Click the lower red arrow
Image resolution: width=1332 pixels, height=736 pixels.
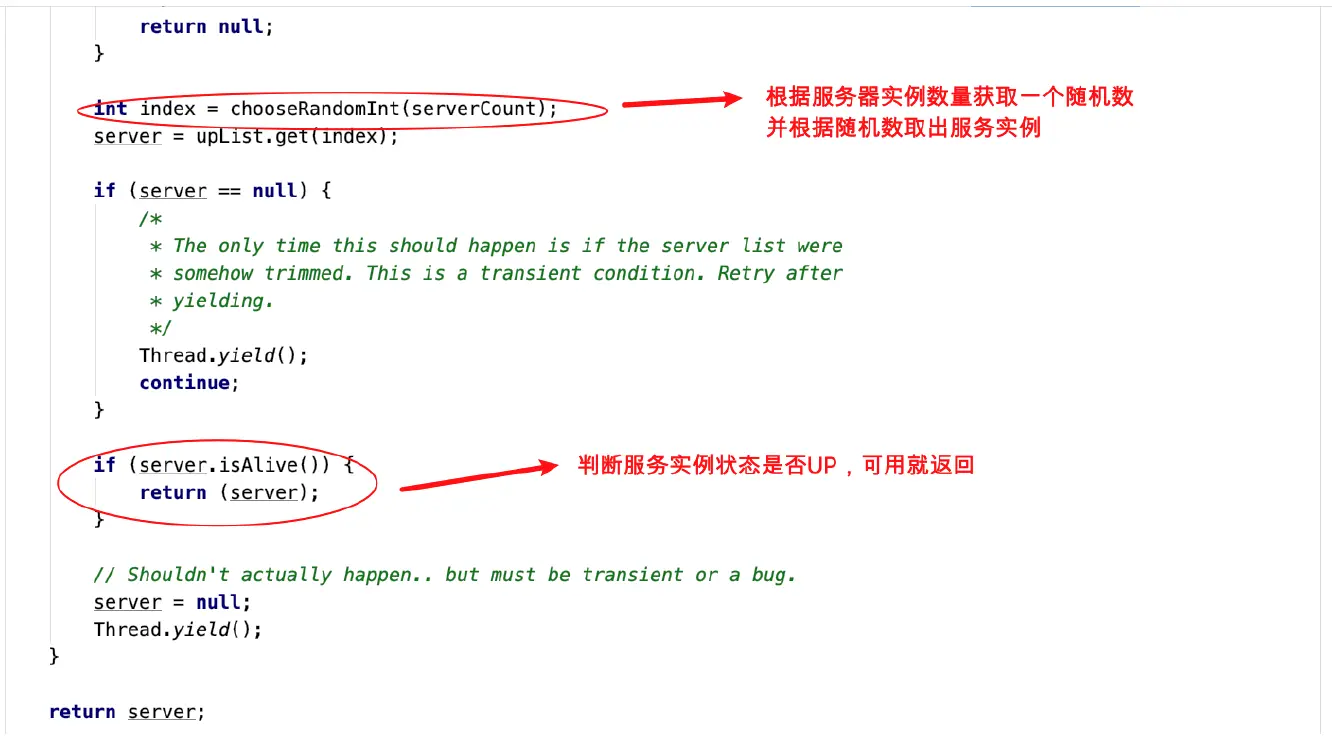[x=478, y=477]
